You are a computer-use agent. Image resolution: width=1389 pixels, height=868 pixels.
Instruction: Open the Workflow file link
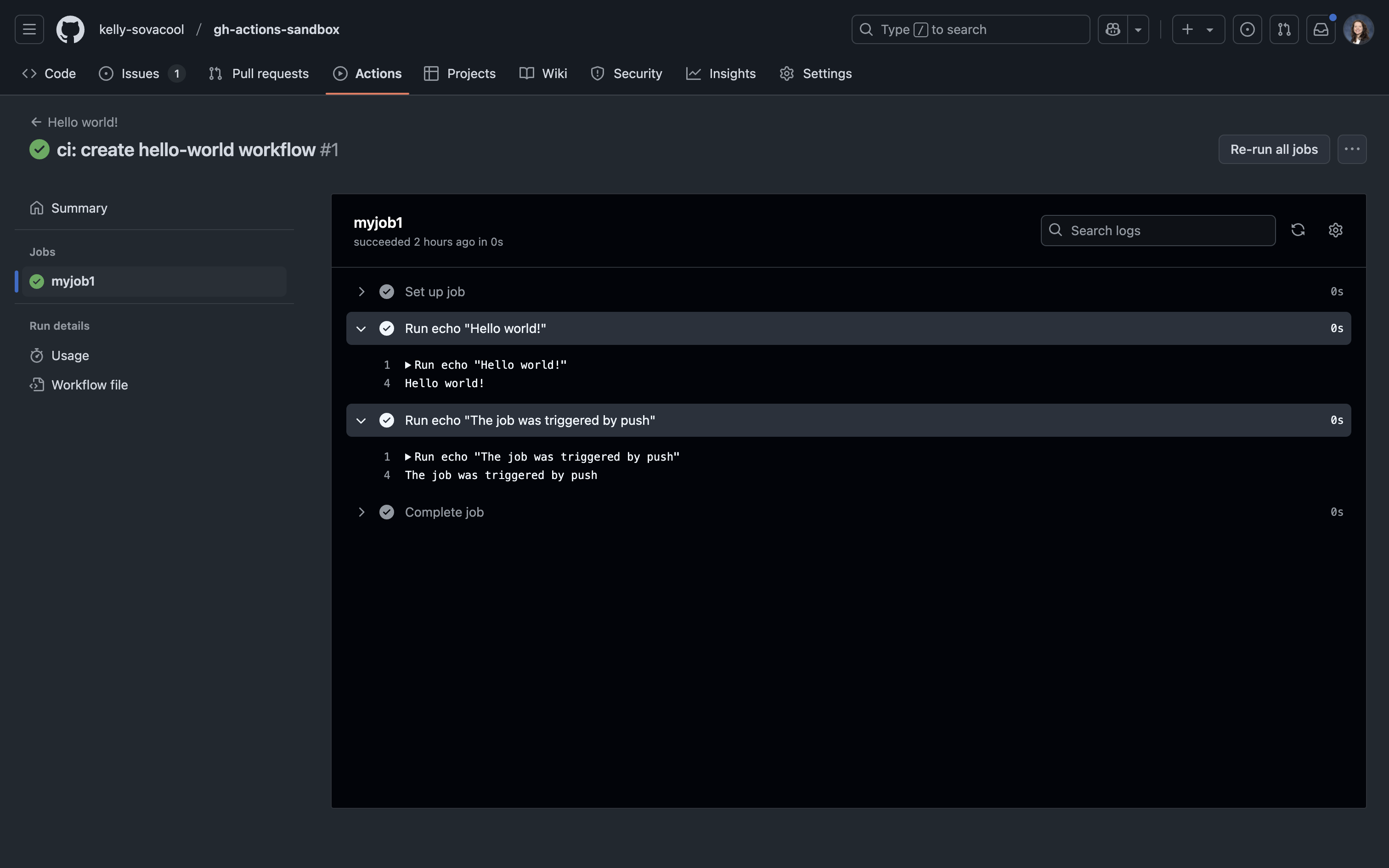(90, 385)
